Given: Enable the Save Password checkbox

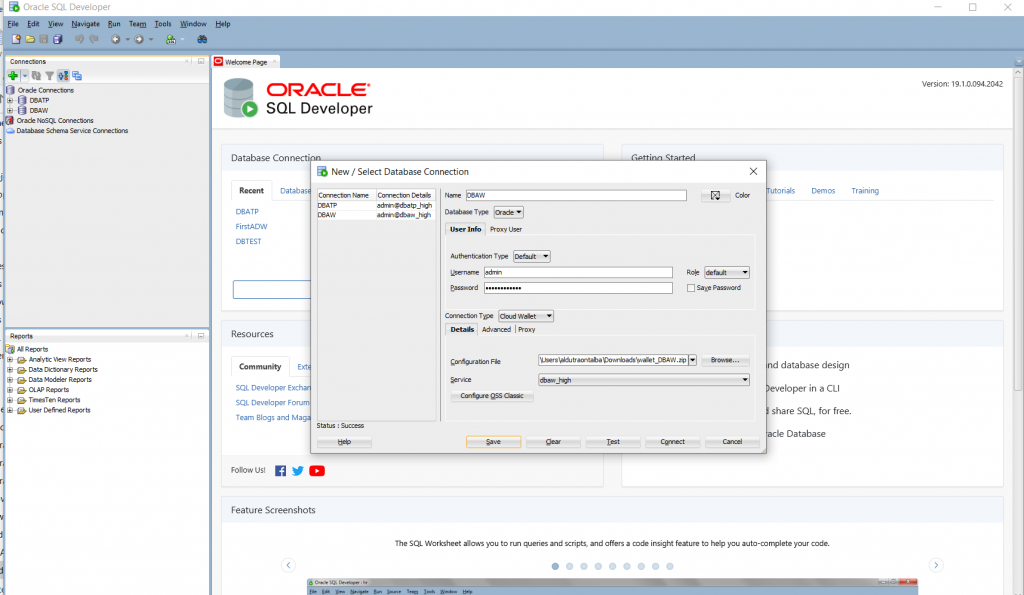Looking at the screenshot, I should tap(691, 288).
